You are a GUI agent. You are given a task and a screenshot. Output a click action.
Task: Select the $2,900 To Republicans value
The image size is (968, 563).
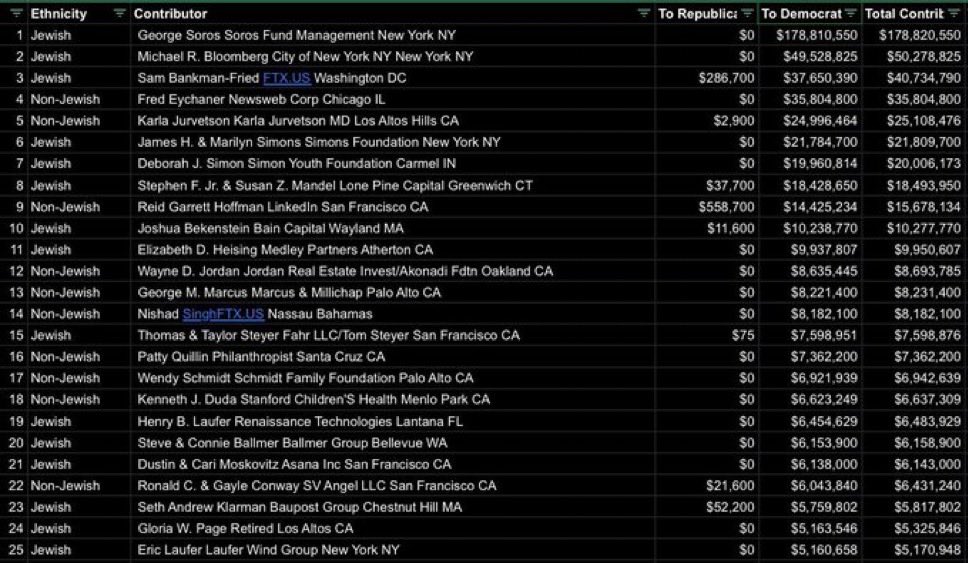point(733,121)
